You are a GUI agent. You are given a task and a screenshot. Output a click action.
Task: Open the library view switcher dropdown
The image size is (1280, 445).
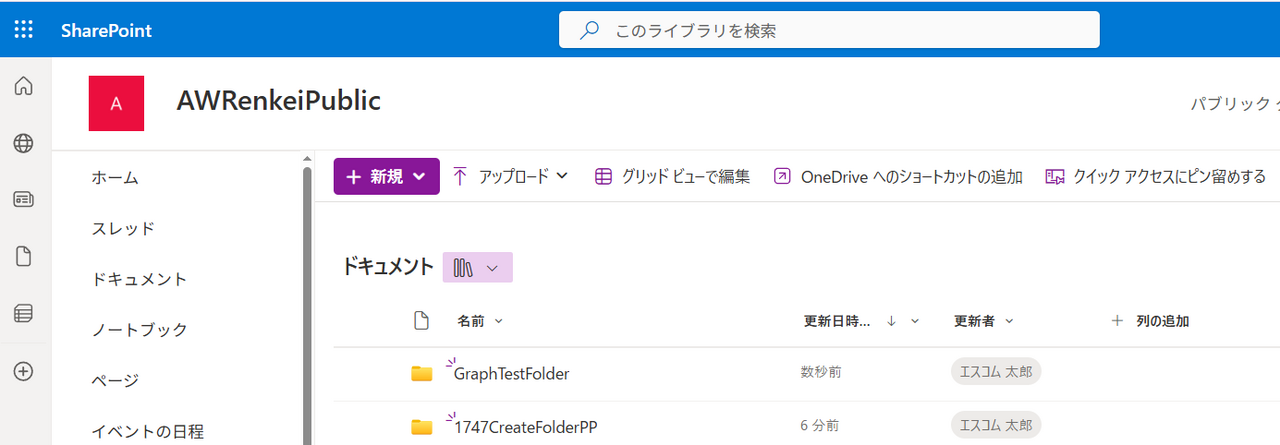click(x=477, y=267)
